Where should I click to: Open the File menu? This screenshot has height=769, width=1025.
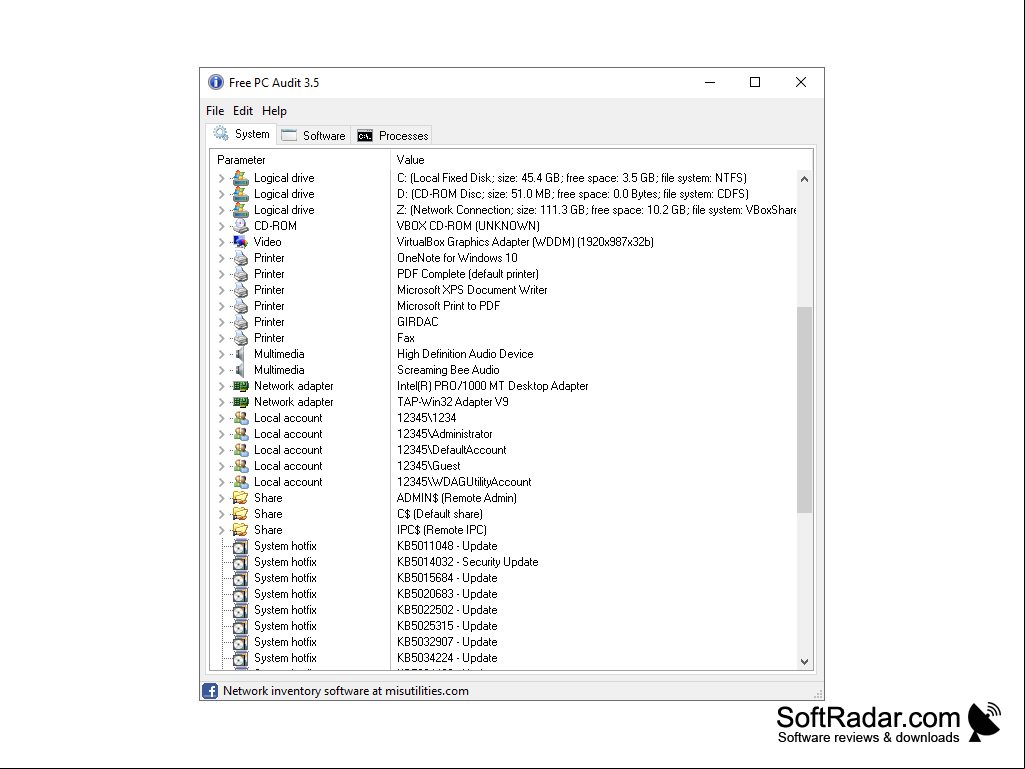click(215, 111)
